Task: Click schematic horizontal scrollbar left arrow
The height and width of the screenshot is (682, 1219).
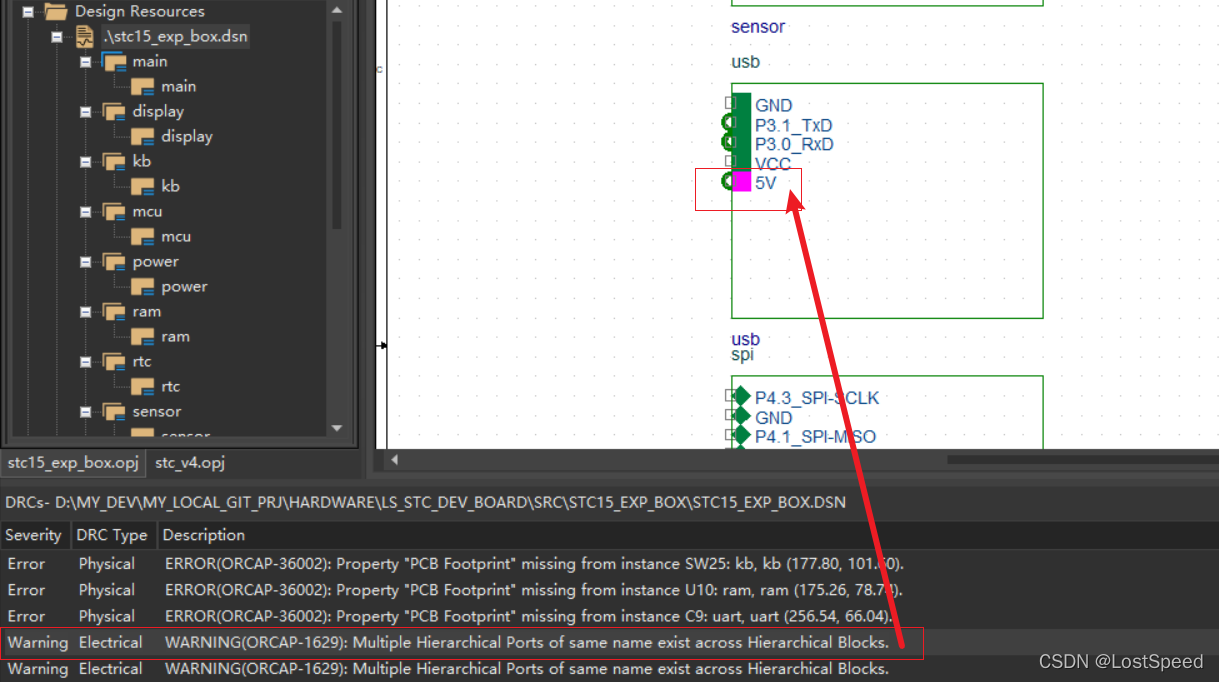Action: click(x=395, y=460)
